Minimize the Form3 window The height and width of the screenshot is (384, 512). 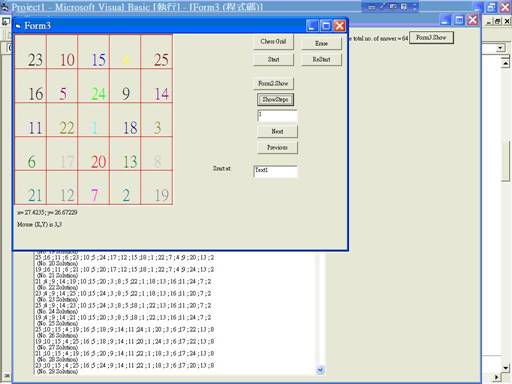[312, 26]
